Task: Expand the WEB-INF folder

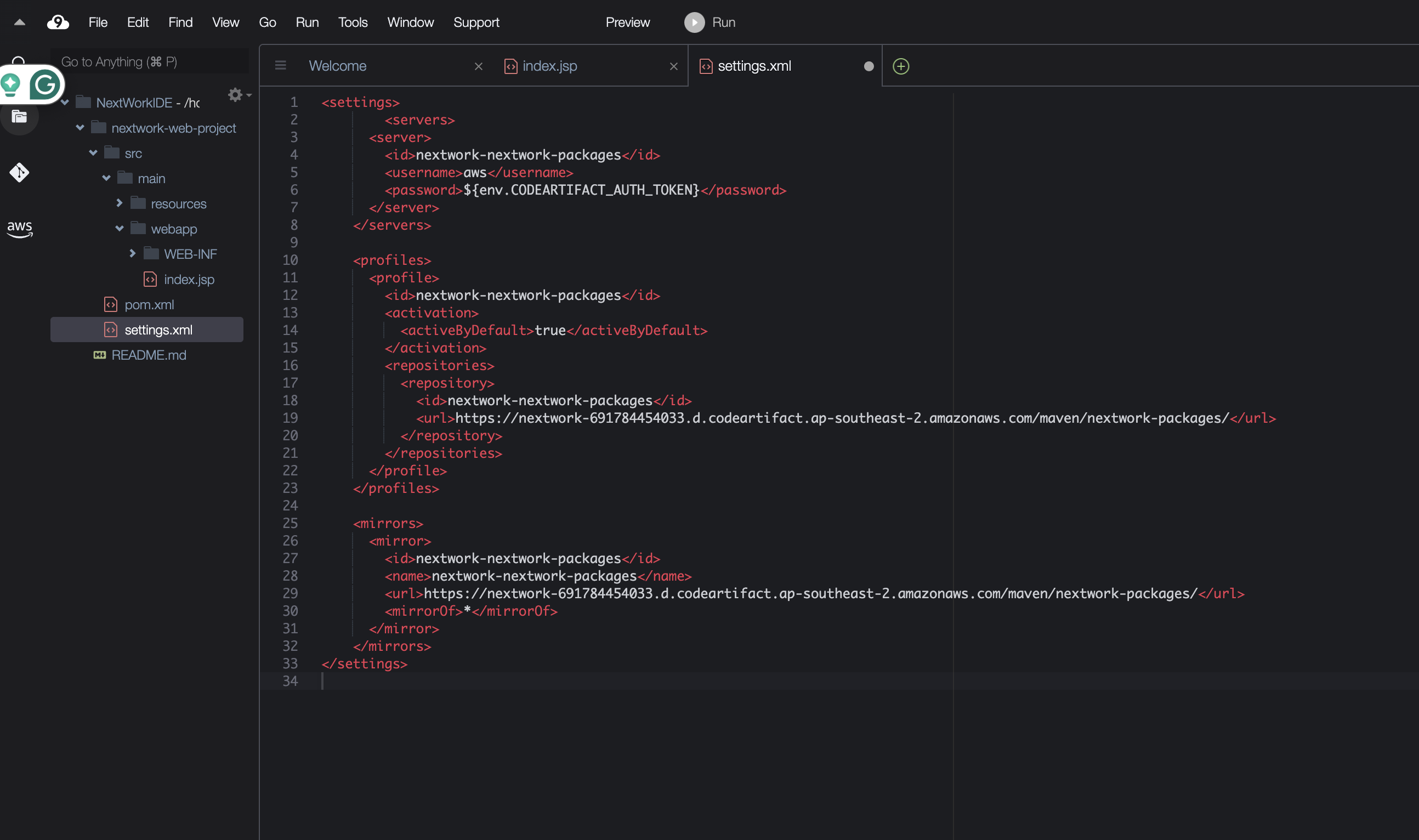Action: (x=133, y=253)
